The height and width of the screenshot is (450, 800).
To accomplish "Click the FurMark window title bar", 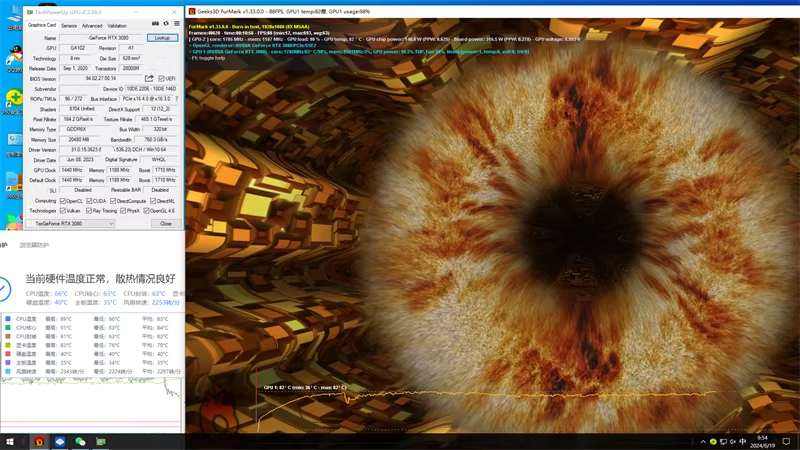I will pyautogui.click(x=492, y=11).
